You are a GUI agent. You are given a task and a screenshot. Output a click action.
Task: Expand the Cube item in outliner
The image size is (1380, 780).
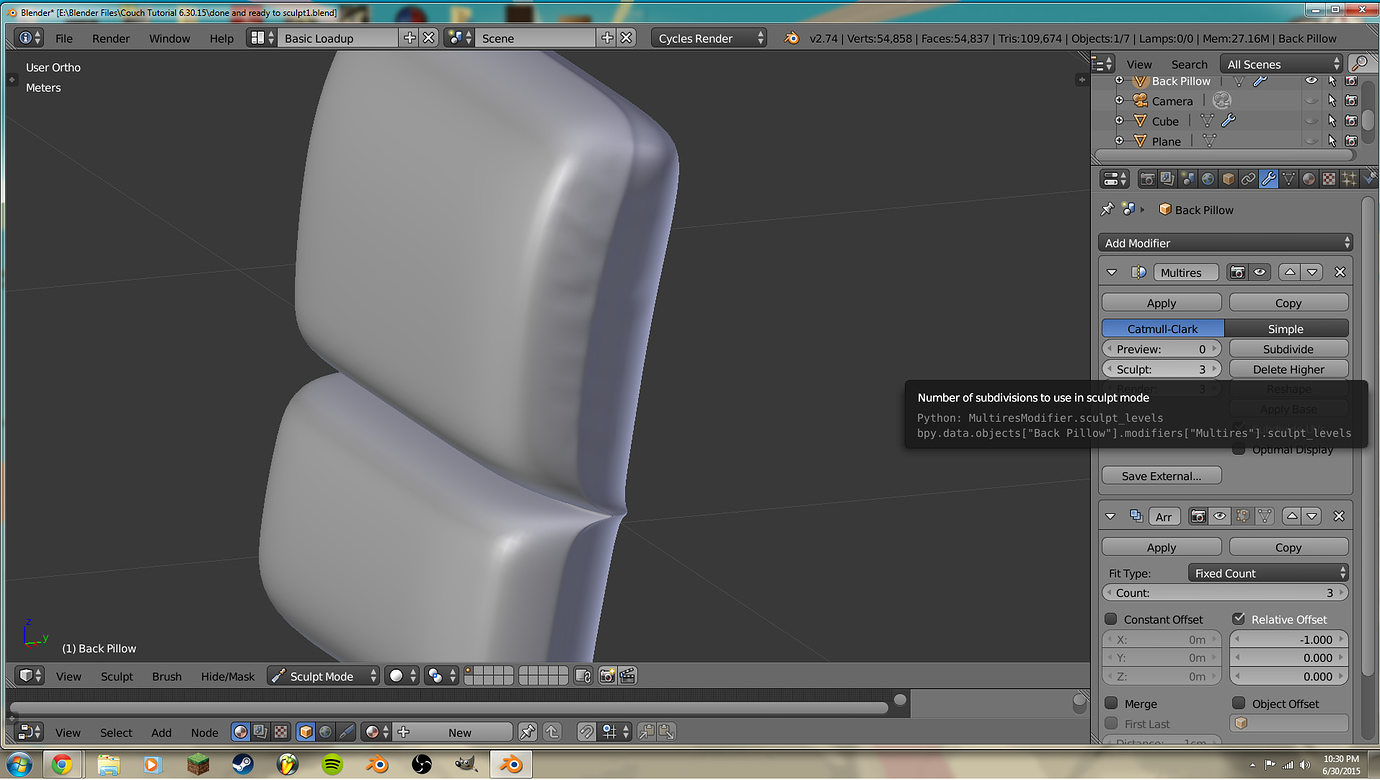[x=1119, y=121]
